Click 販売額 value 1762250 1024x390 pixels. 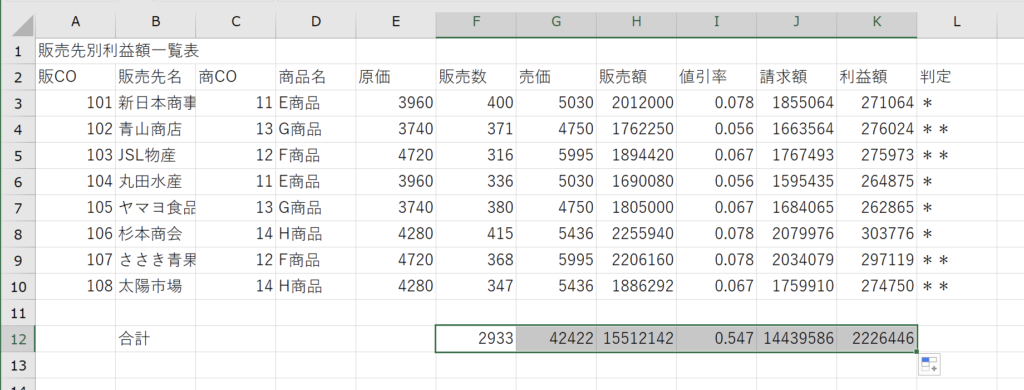(x=636, y=129)
